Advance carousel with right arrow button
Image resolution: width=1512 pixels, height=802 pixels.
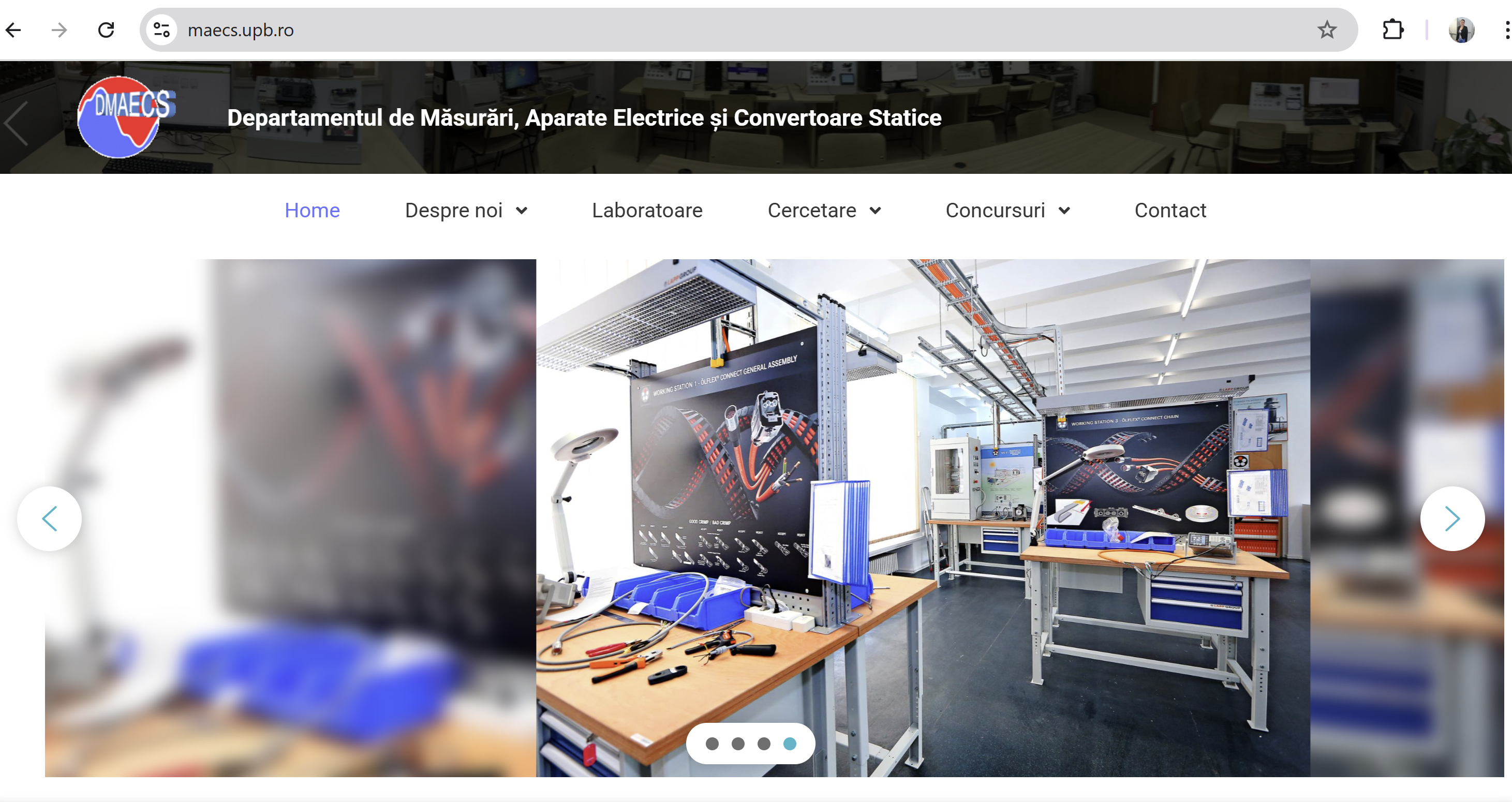pos(1451,518)
